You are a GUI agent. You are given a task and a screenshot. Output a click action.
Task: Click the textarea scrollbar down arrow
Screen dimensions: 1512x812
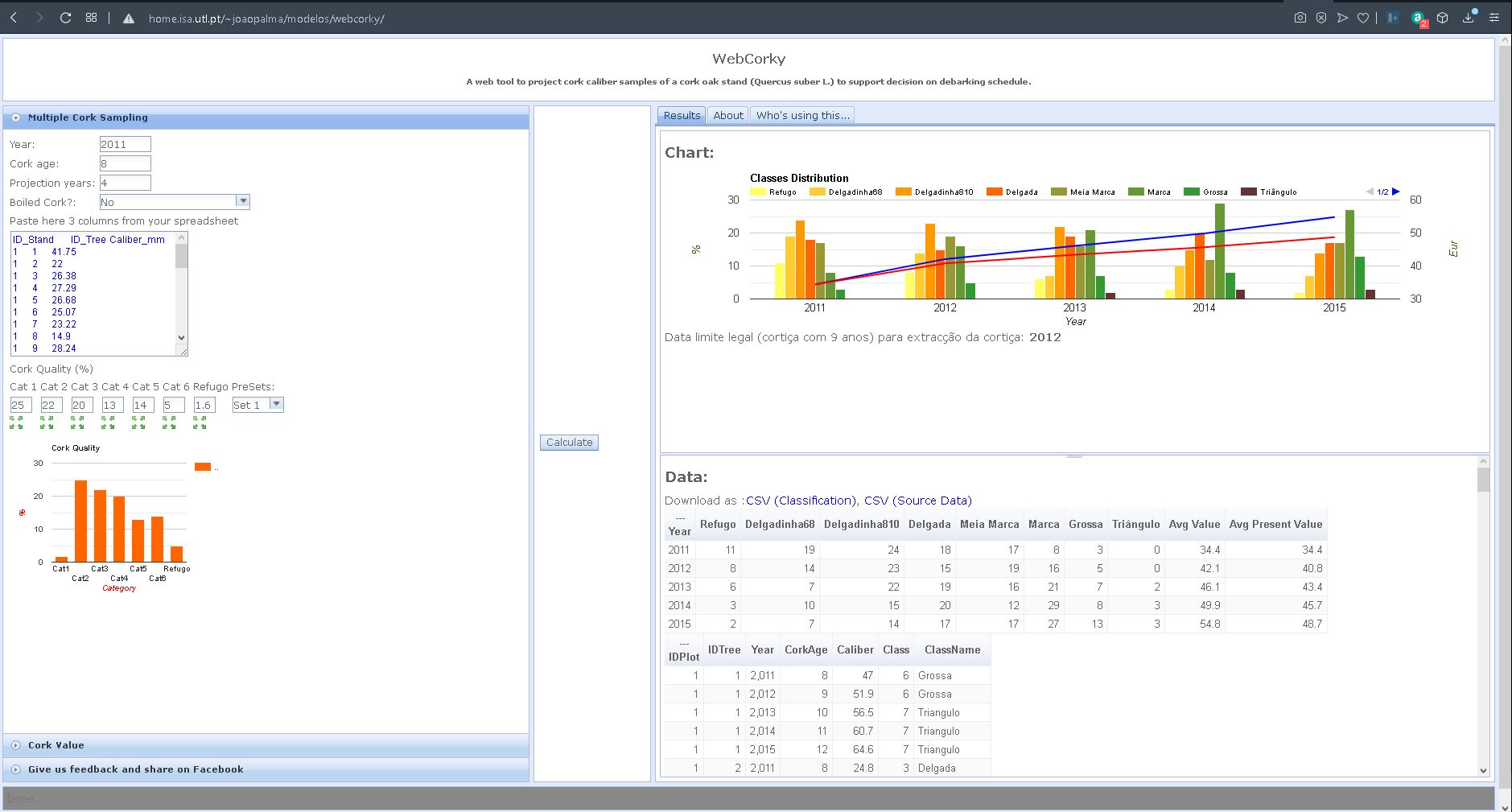(x=181, y=338)
